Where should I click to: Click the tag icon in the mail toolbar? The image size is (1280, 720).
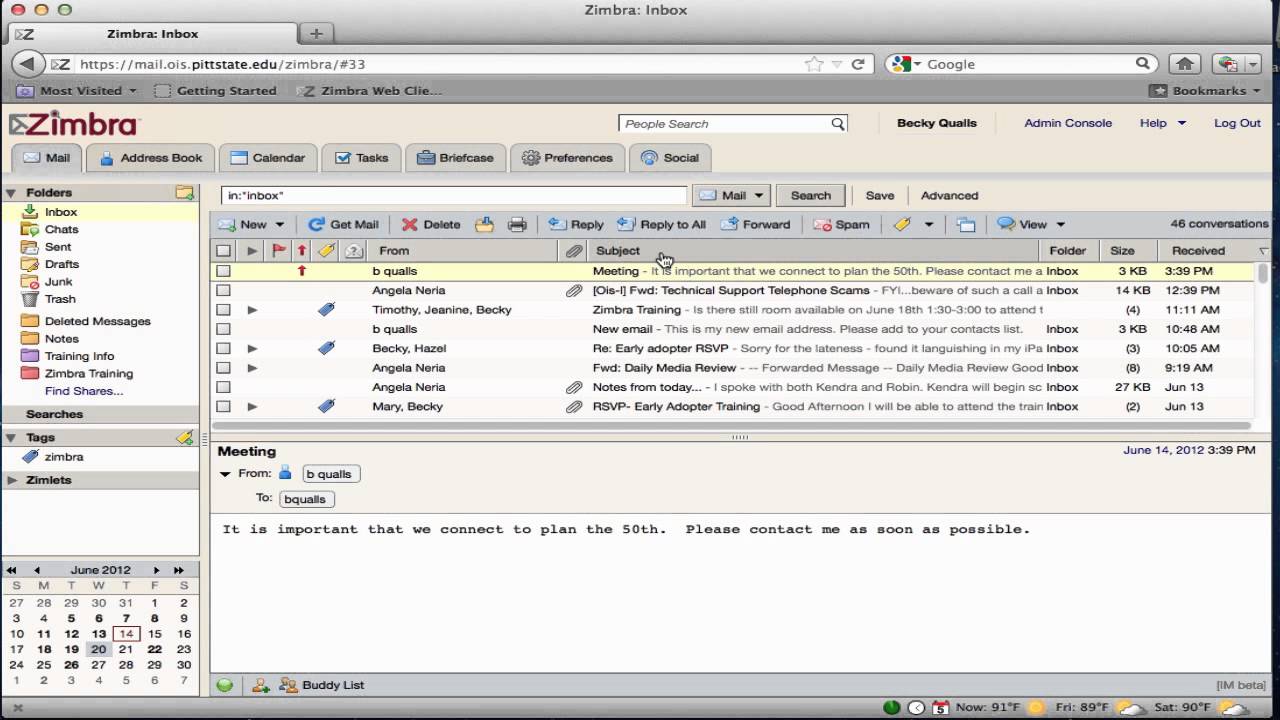coord(902,225)
